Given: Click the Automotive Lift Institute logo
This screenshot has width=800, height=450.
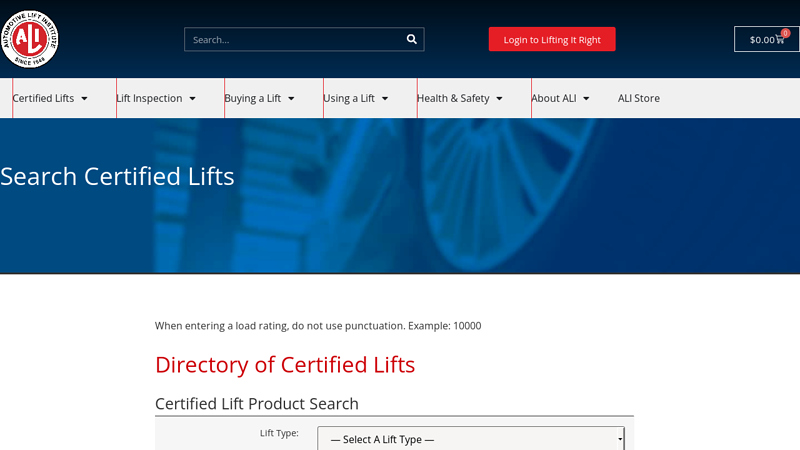Looking at the screenshot, I should point(29,39).
